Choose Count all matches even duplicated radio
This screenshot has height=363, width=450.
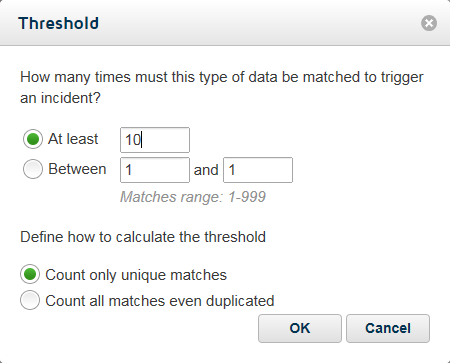pyautogui.click(x=30, y=300)
